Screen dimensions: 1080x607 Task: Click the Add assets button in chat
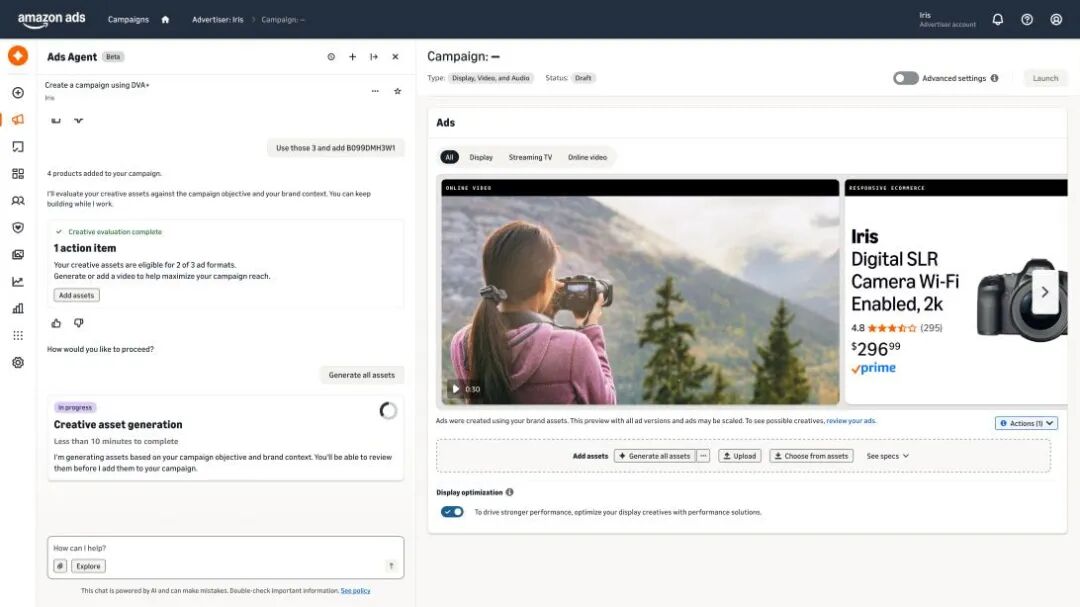[x=76, y=295]
